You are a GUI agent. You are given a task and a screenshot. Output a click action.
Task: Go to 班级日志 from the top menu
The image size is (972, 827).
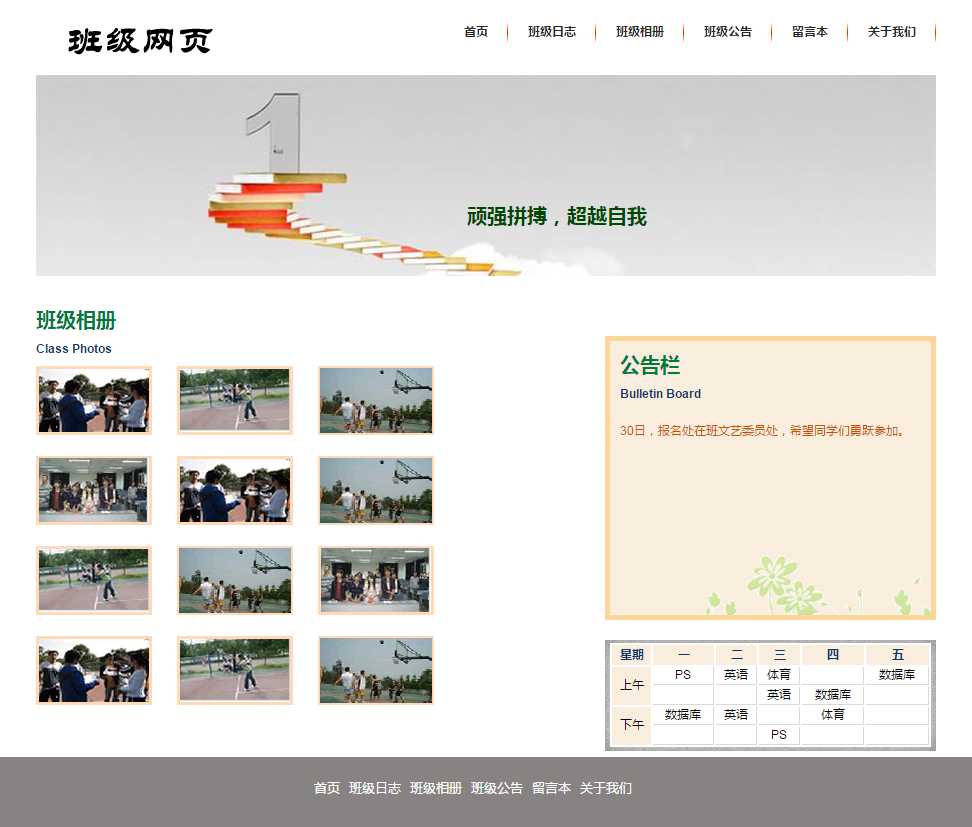[552, 32]
